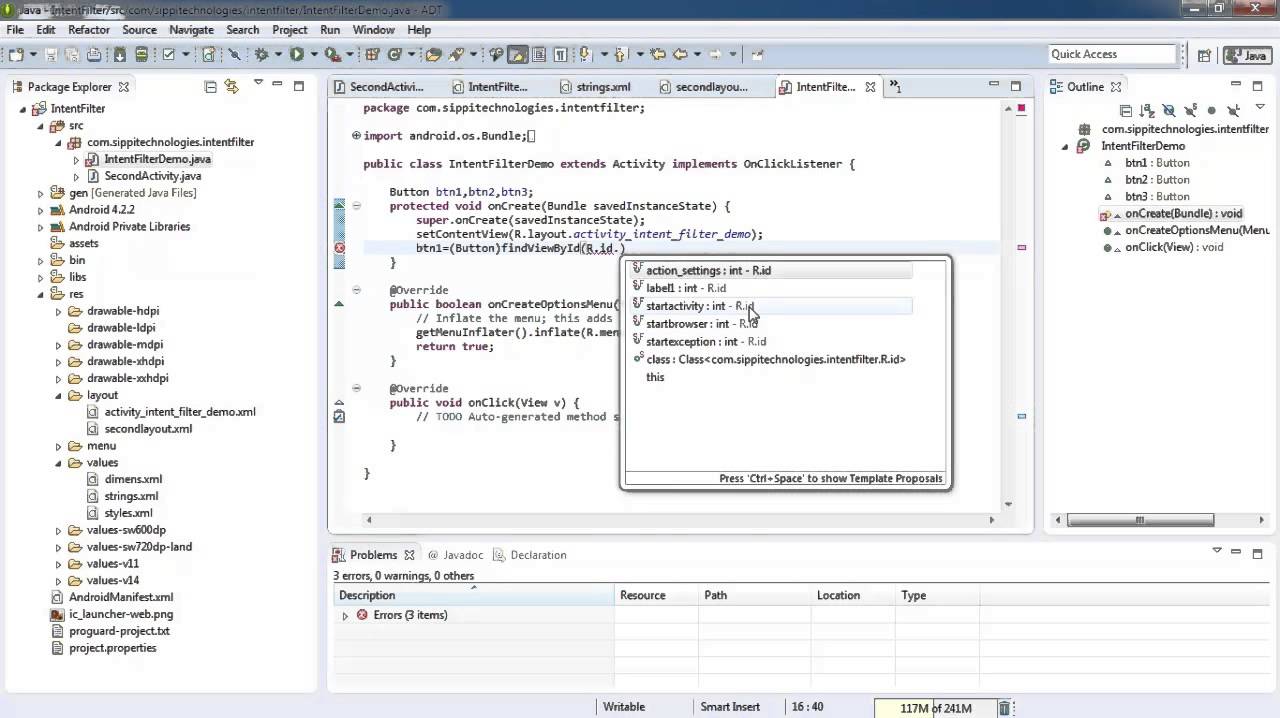Click the Last Edit Location icon
This screenshot has width=1280, height=718.
click(657, 55)
